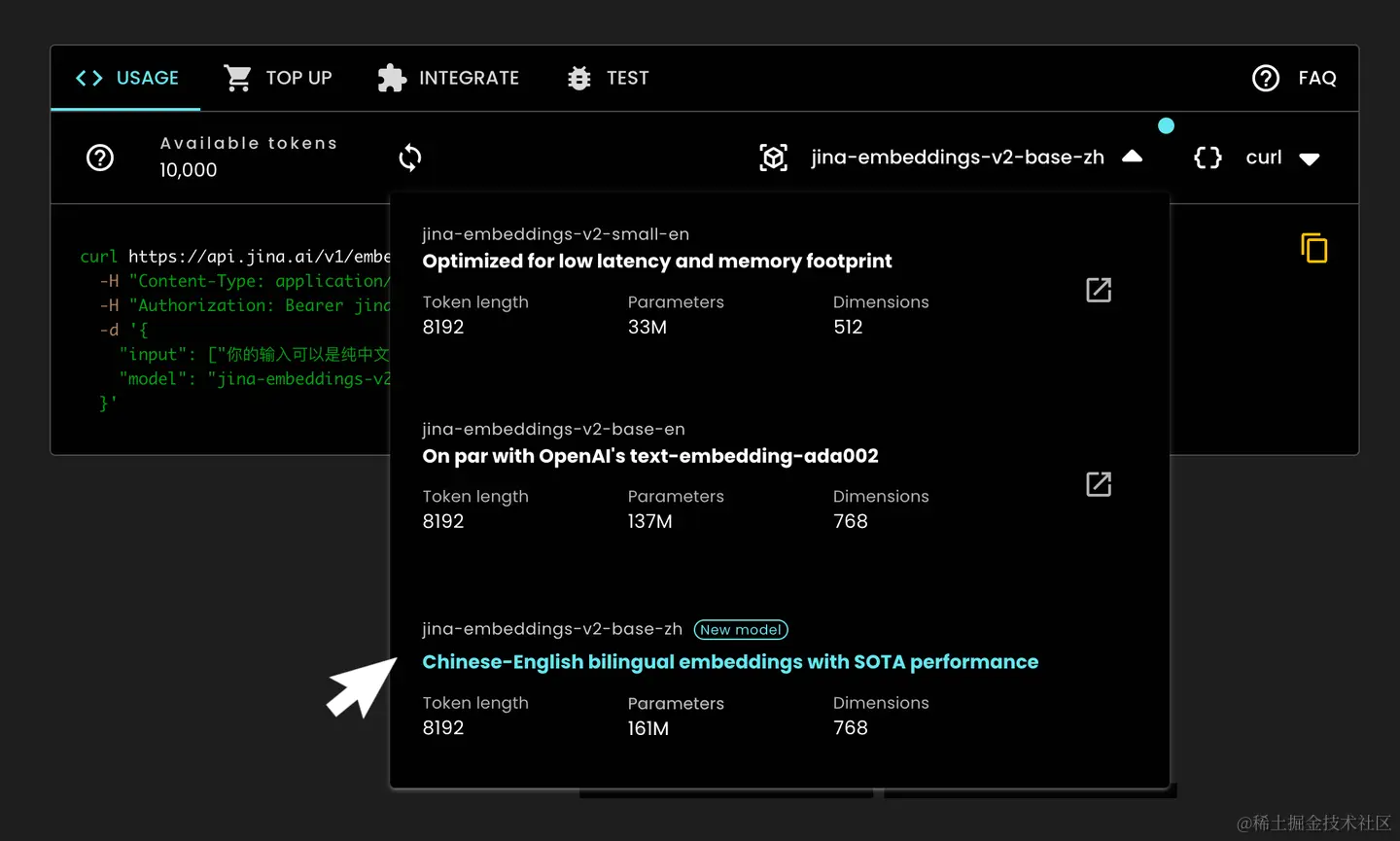Click the question mark icon beside FAQ

[1266, 78]
